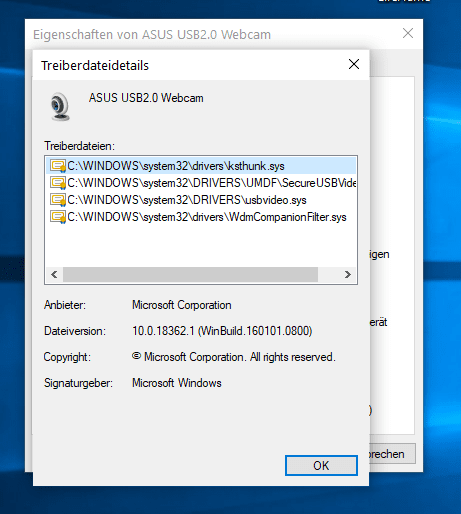The height and width of the screenshot is (514, 461).
Task: Click the certificate icon beside ksthunk.sys
Action: click(x=58, y=166)
